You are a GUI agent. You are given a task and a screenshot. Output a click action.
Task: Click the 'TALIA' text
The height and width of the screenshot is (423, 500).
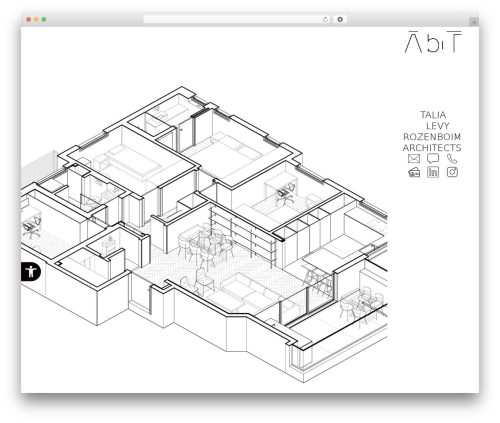coord(433,115)
